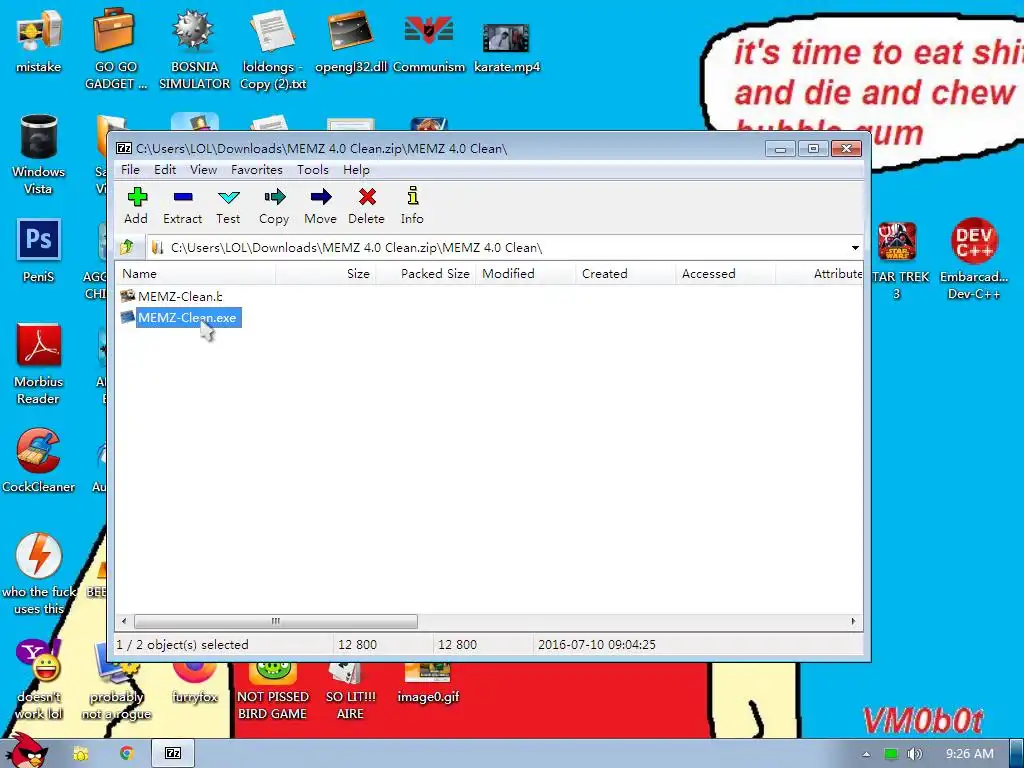The image size is (1024, 768).
Task: Select the SO LIT!!! AIRE desktop icon
Action: [x=351, y=691]
